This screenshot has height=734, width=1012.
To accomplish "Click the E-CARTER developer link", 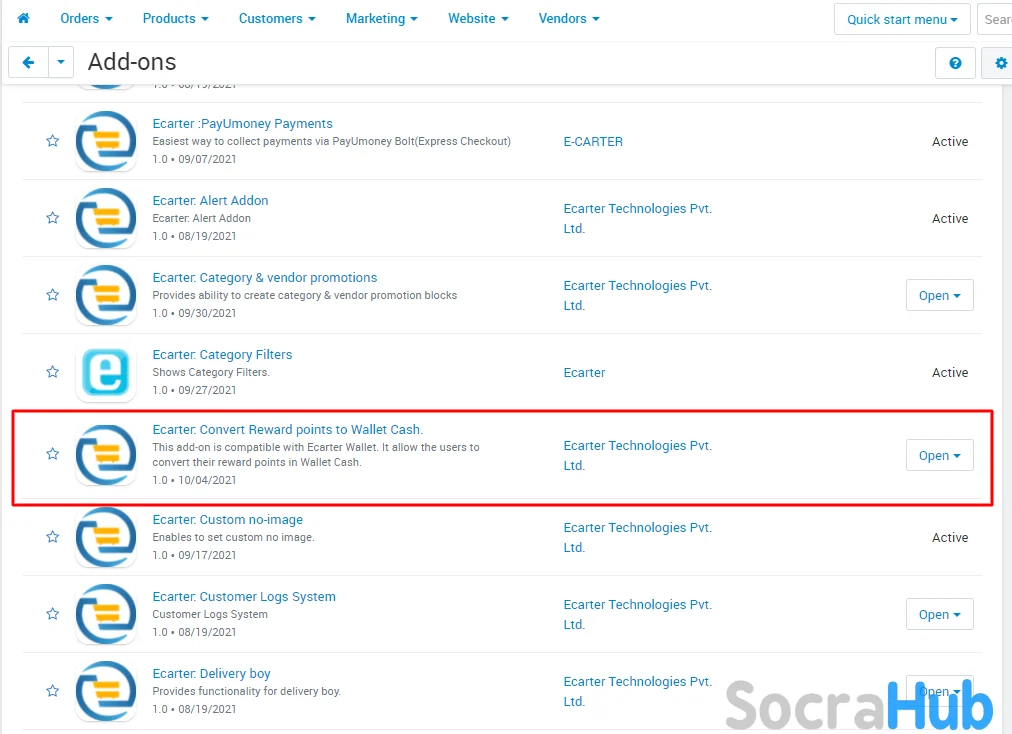I will point(593,141).
